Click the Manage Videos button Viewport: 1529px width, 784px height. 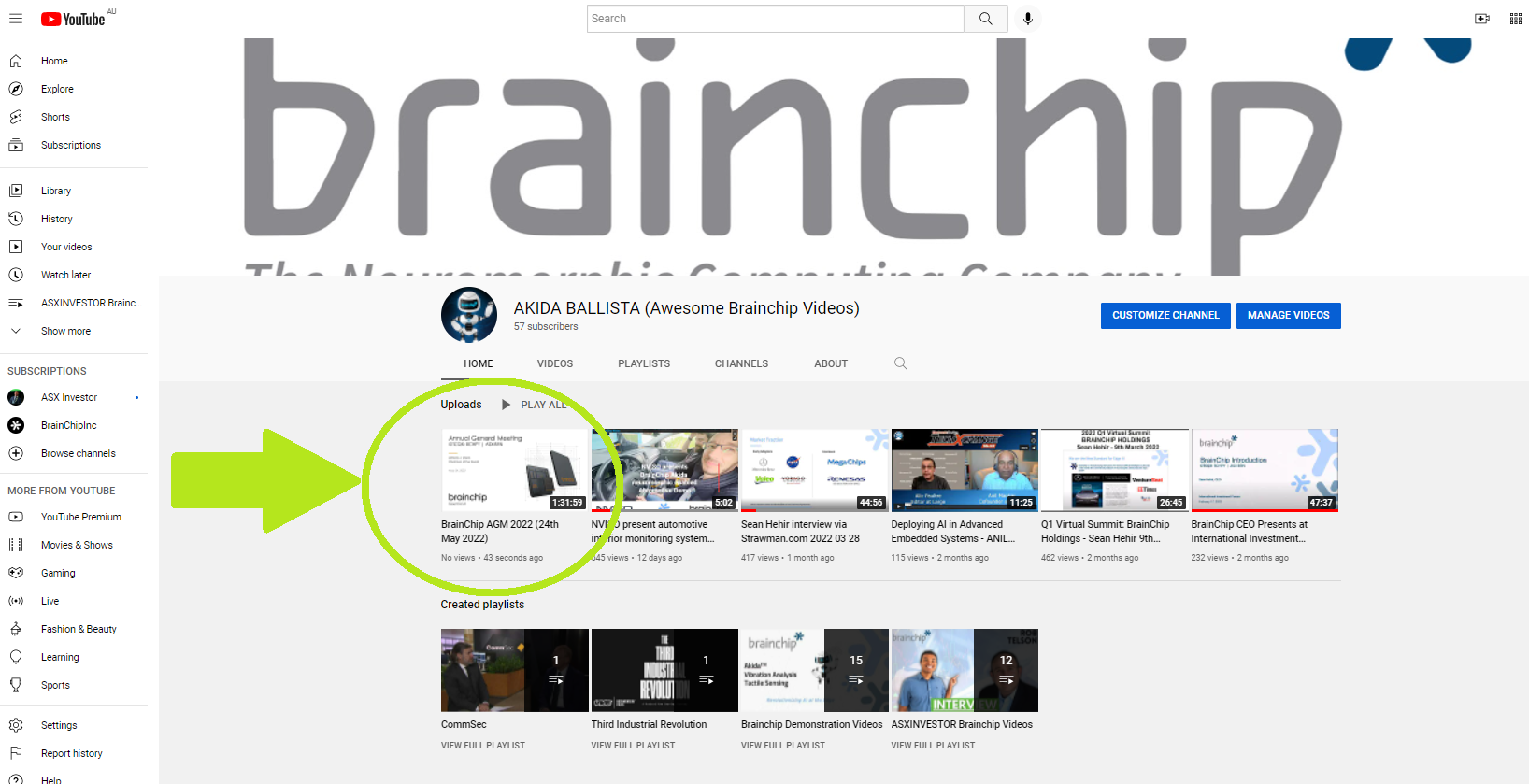click(x=1288, y=316)
